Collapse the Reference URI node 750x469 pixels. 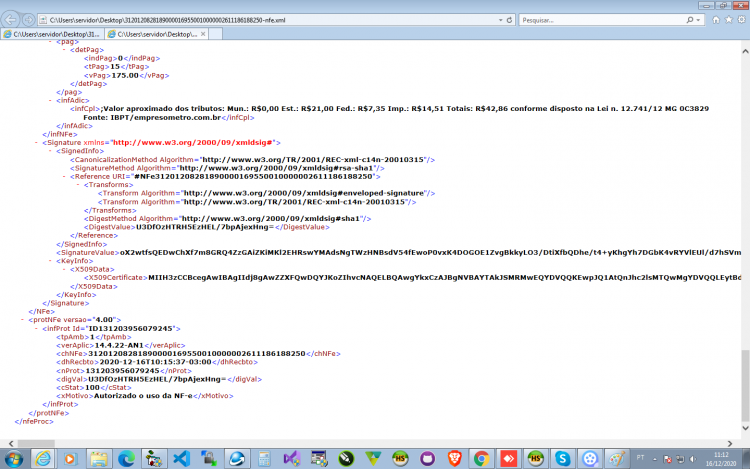[64, 176]
